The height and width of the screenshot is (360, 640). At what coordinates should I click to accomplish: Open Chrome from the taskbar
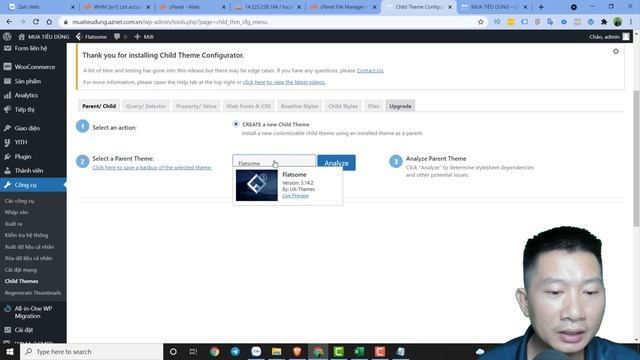click(214, 351)
